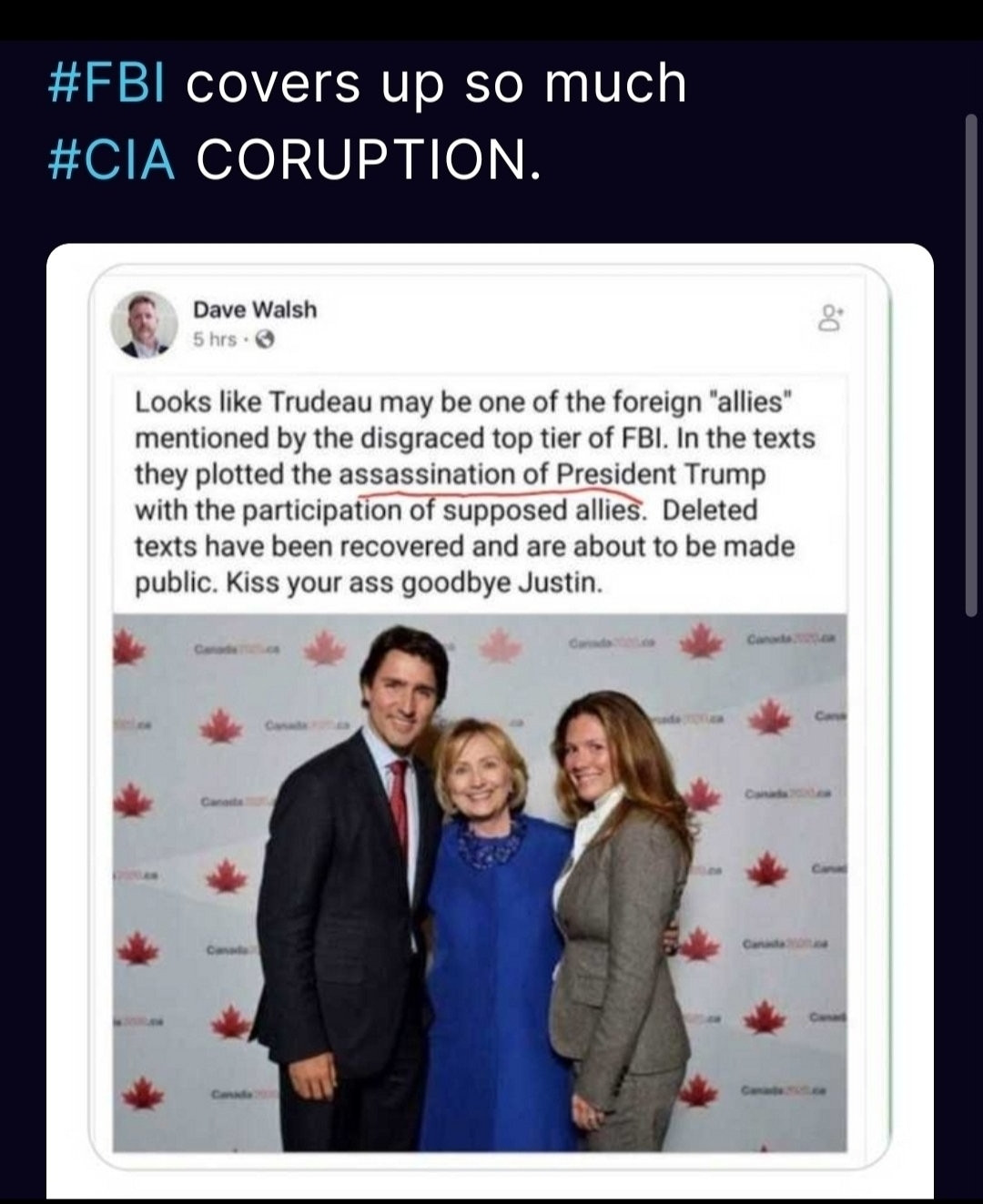This screenshot has width=983, height=1204.
Task: Click the globe public-audience icon
Action: pyautogui.click(x=265, y=339)
